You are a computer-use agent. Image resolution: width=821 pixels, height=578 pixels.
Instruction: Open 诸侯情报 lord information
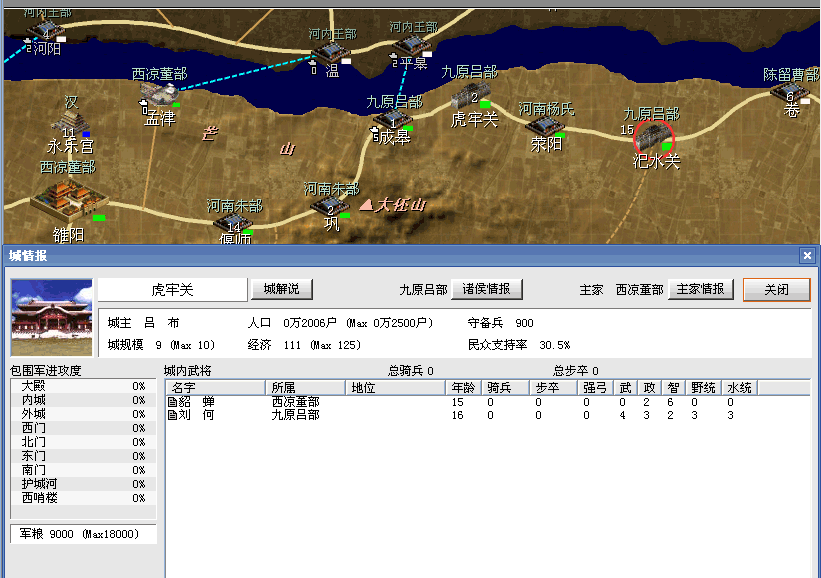click(486, 289)
